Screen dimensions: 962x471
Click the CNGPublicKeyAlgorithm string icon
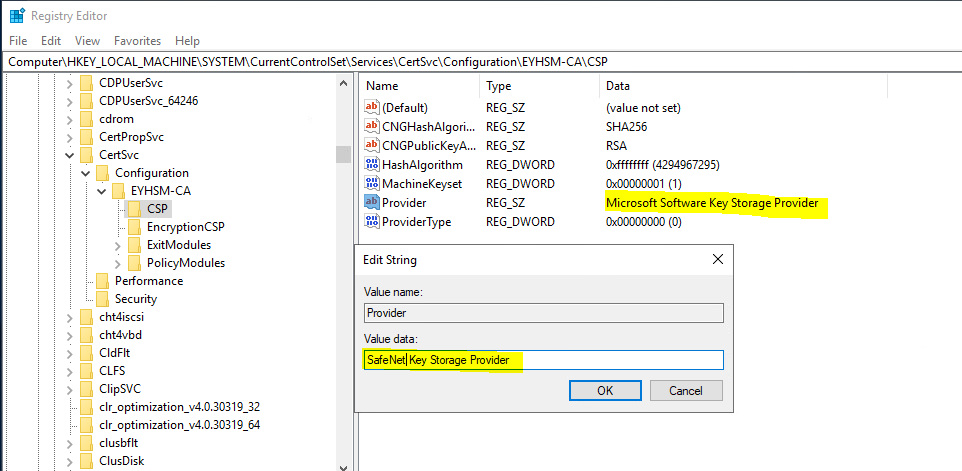(372, 145)
